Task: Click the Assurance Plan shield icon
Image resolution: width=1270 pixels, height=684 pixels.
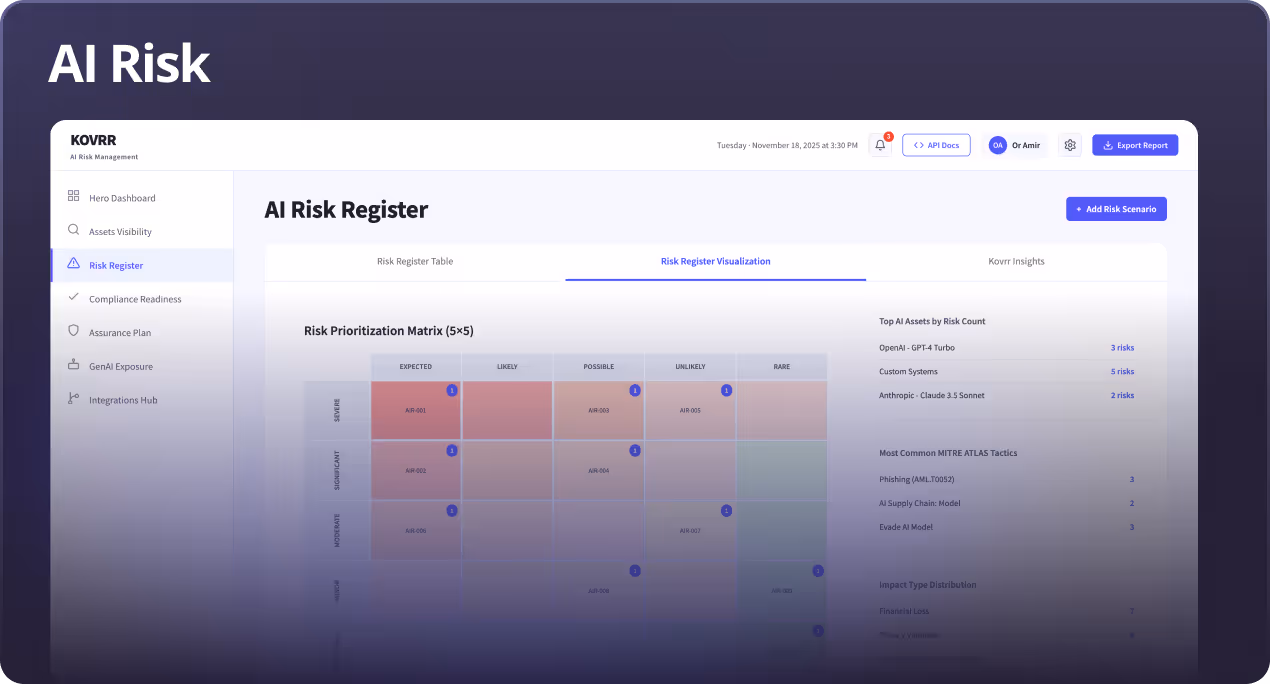Action: point(73,331)
